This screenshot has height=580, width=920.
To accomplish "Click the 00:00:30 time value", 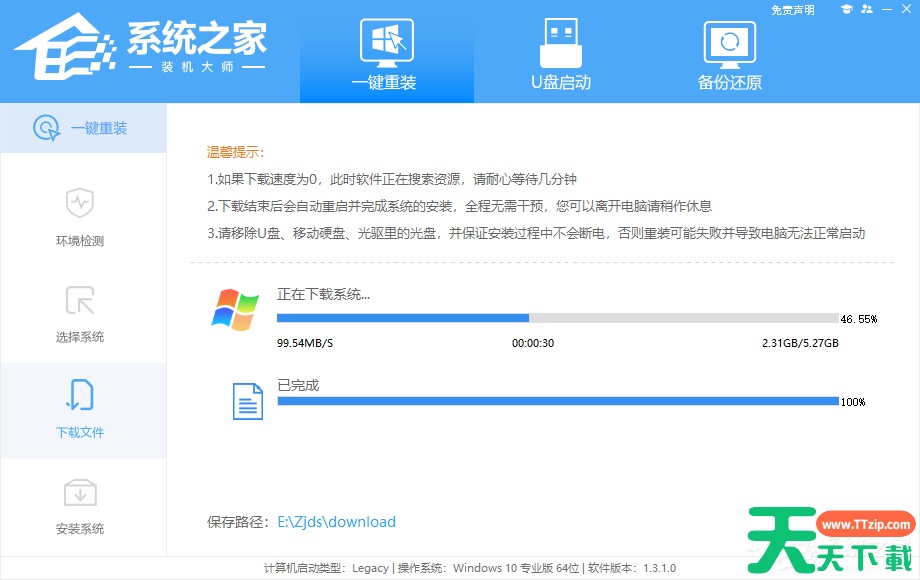I will point(533,343).
